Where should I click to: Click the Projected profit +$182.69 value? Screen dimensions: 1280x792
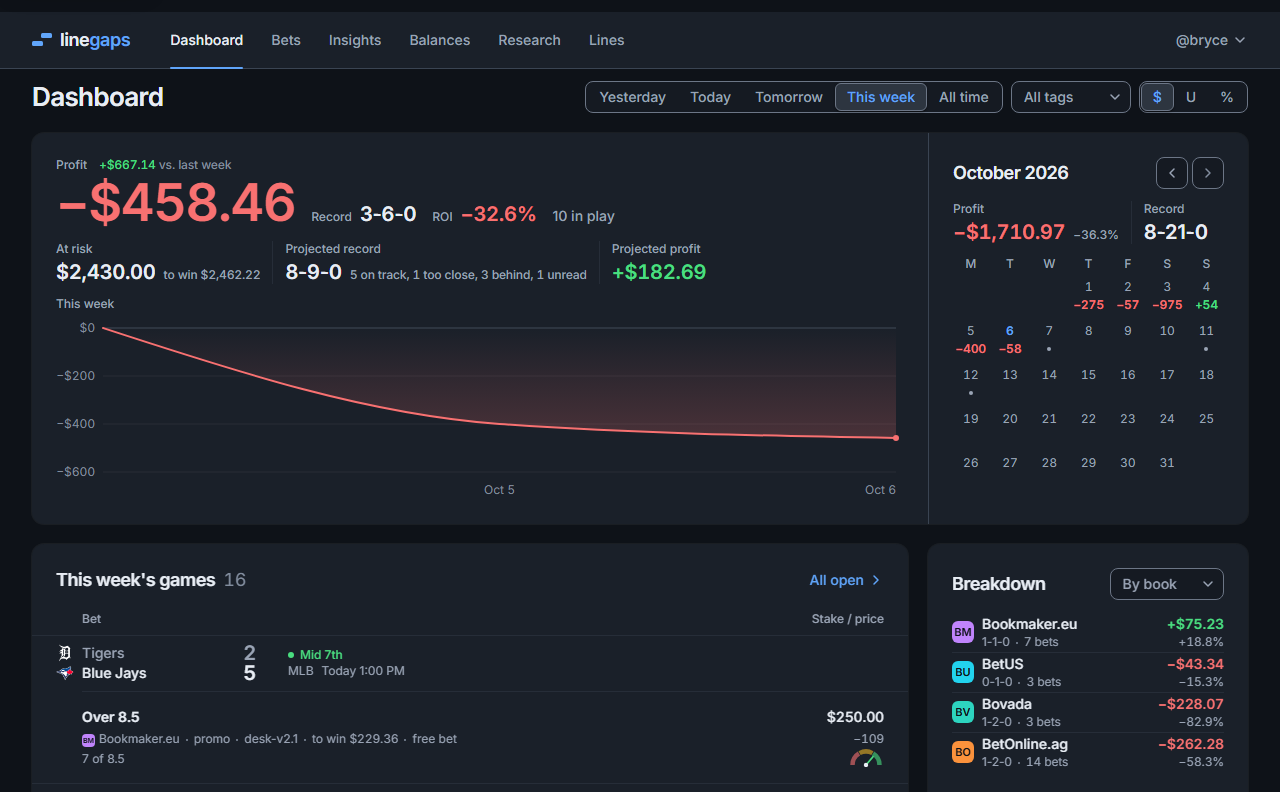pos(659,272)
